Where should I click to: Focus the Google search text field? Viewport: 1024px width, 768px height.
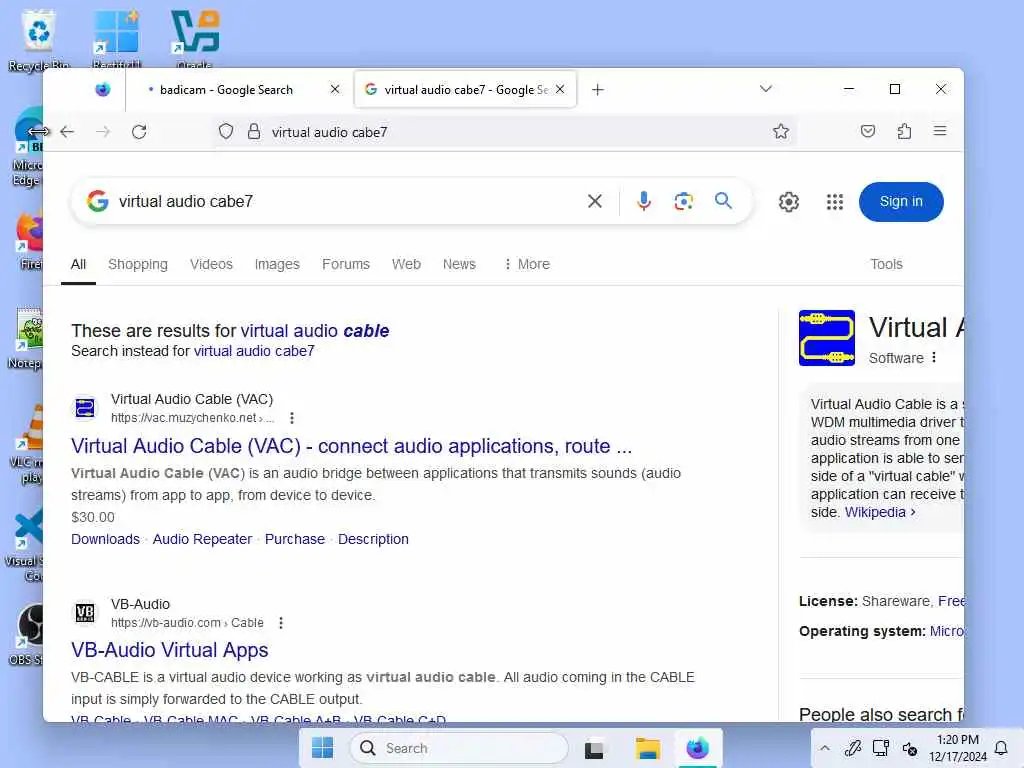click(346, 201)
